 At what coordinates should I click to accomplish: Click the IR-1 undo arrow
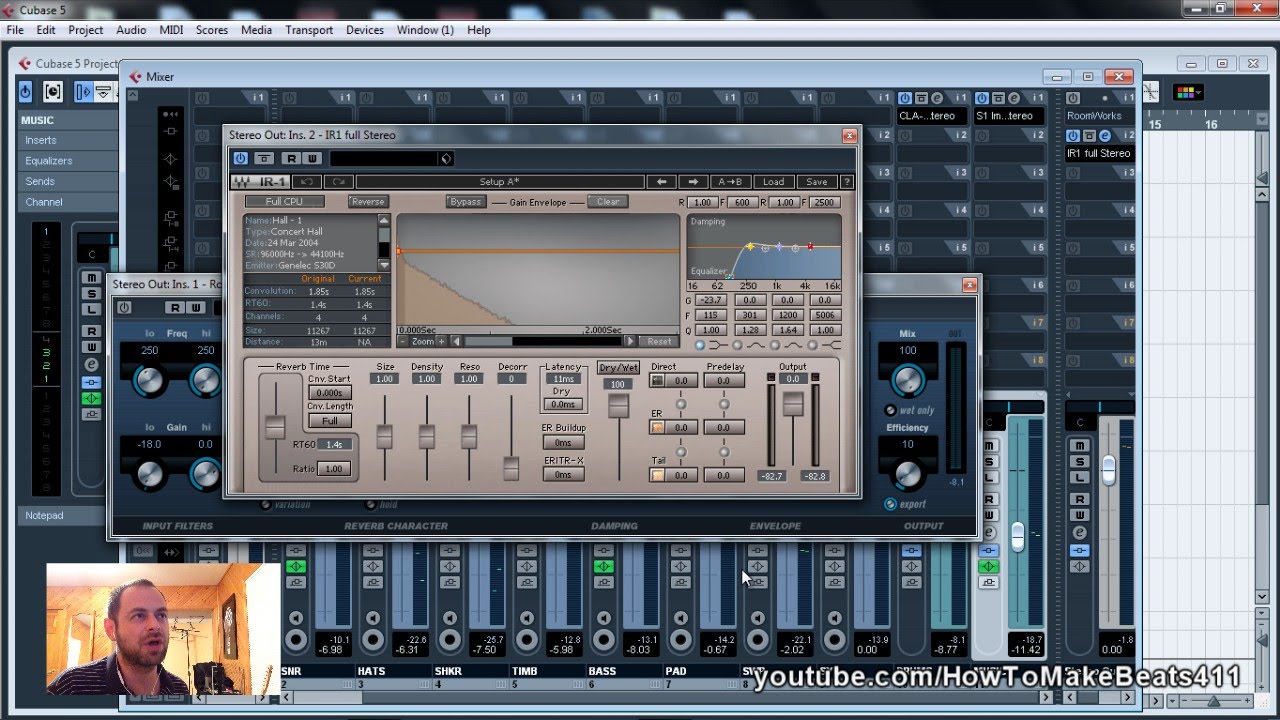click(x=306, y=182)
